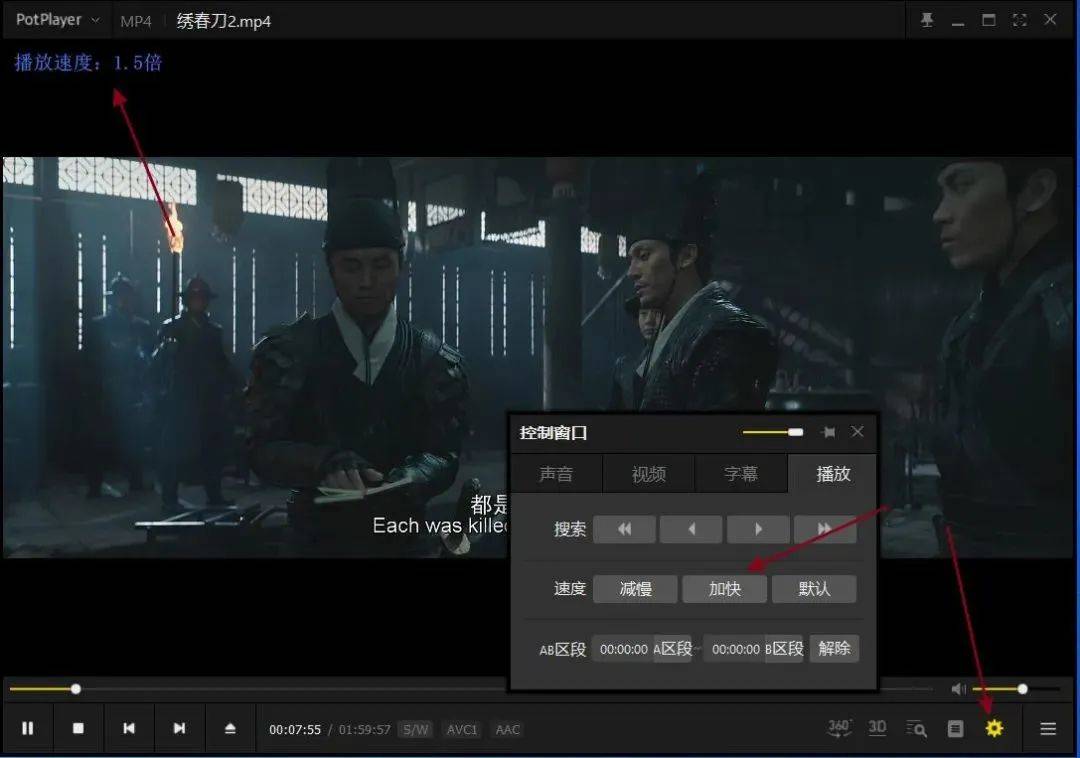
Task: Select the 播放 tab
Action: point(833,474)
